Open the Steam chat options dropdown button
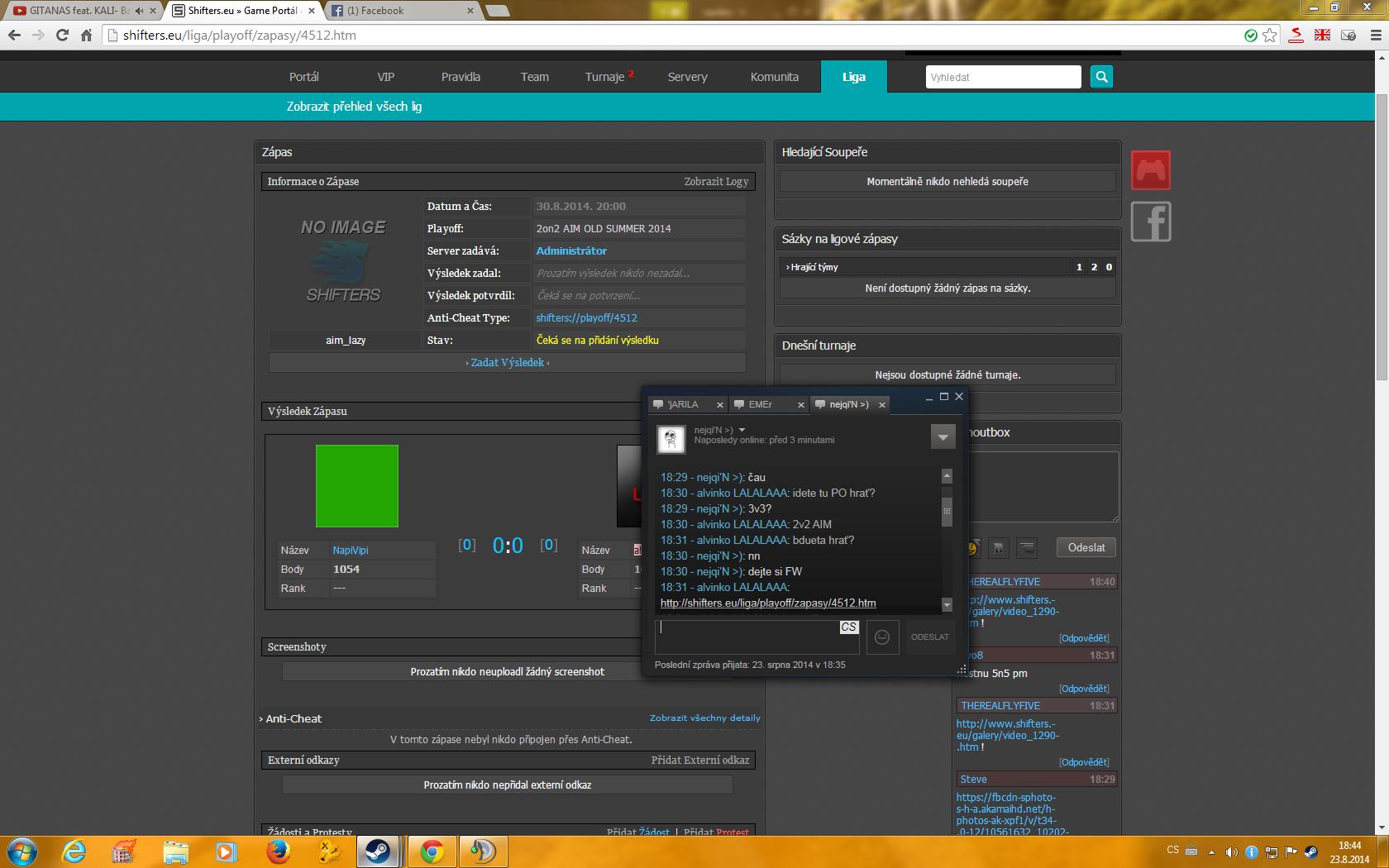 pos(943,436)
